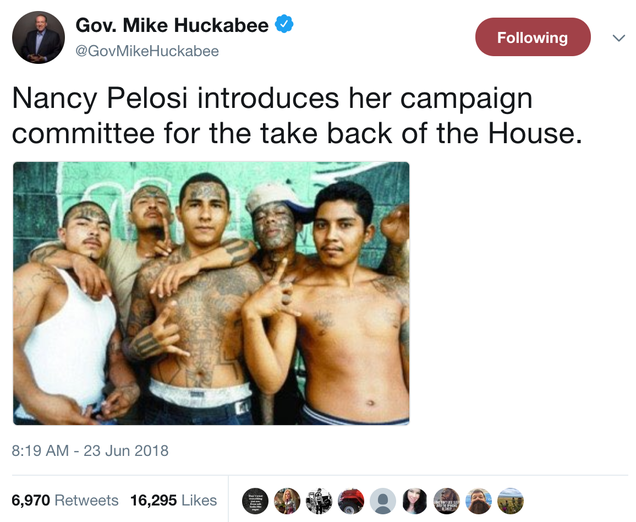View the 6,970 Retweets list
Image resolution: width=636 pixels, height=522 pixels.
[x=65, y=500]
